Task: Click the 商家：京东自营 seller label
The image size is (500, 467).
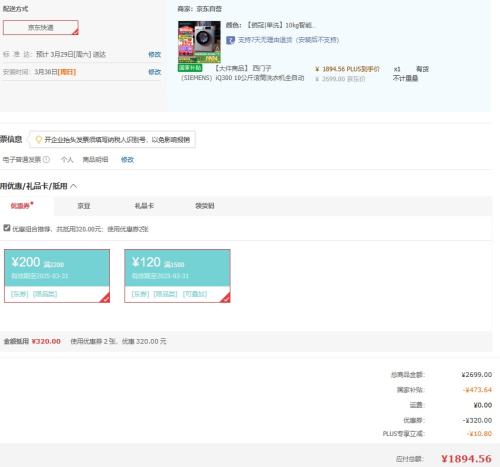Action: click(x=199, y=9)
